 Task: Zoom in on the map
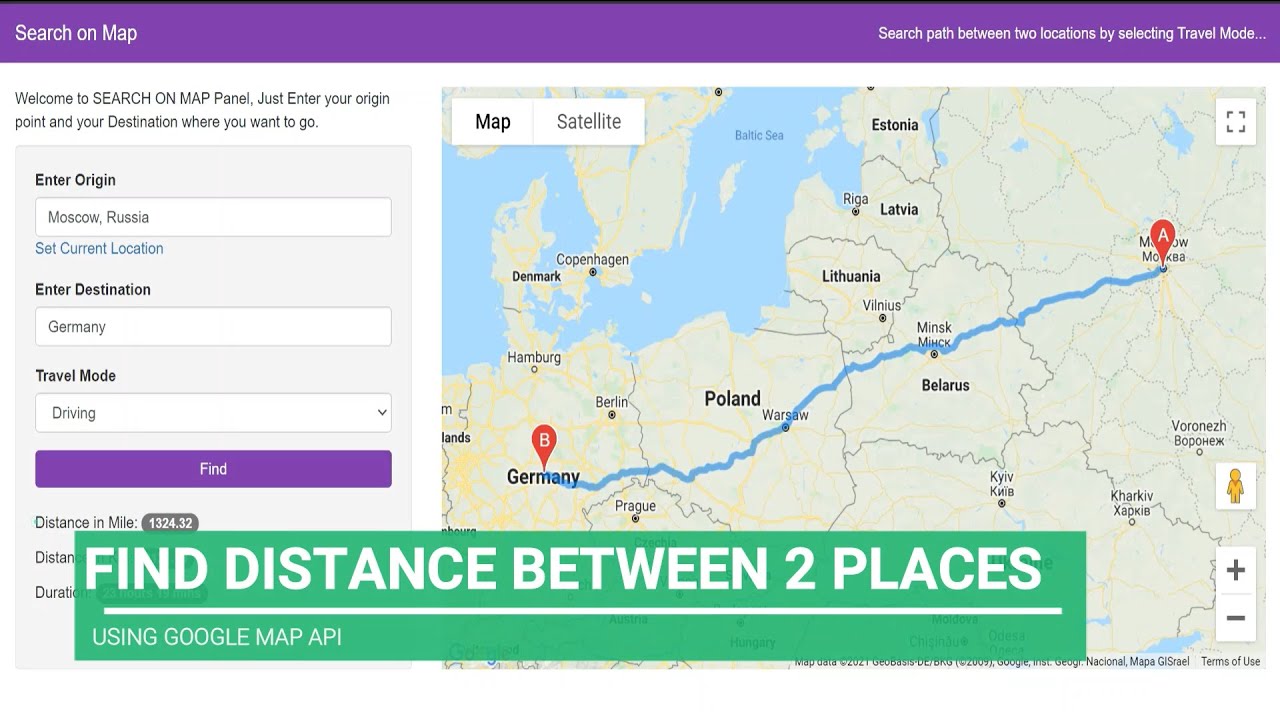coord(1236,570)
